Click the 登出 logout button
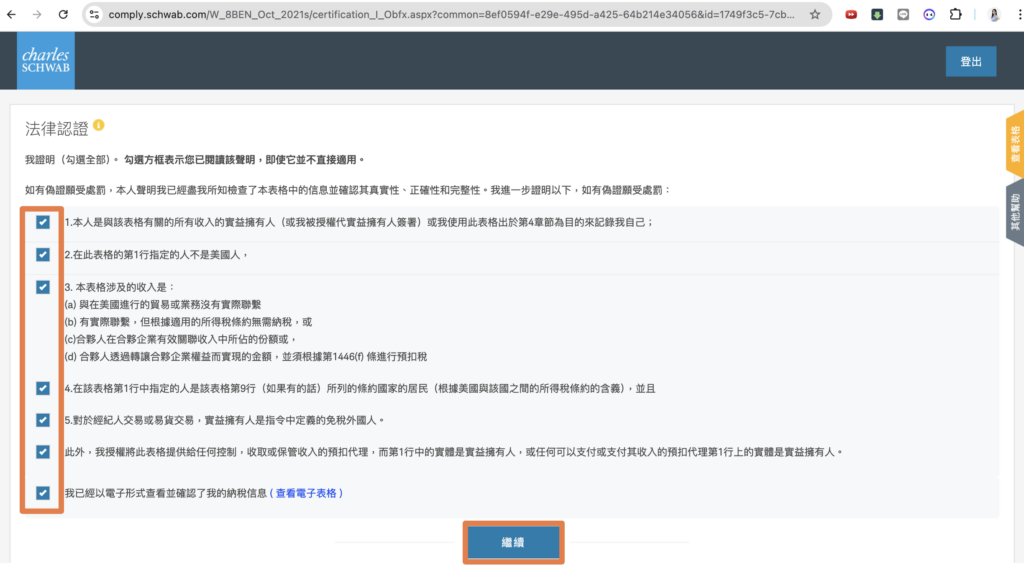The height and width of the screenshot is (568, 1024). pyautogui.click(x=970, y=61)
